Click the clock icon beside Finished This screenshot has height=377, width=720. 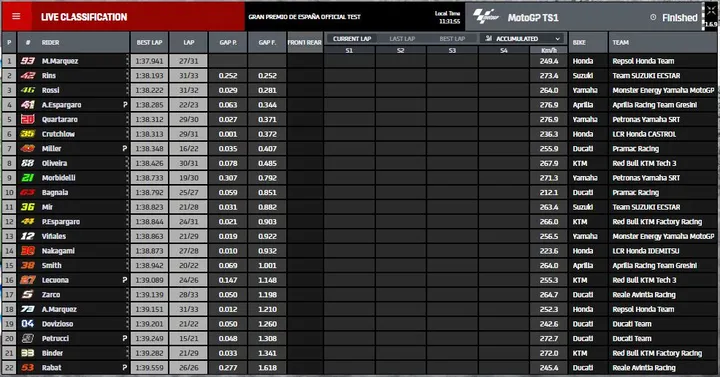(x=653, y=17)
